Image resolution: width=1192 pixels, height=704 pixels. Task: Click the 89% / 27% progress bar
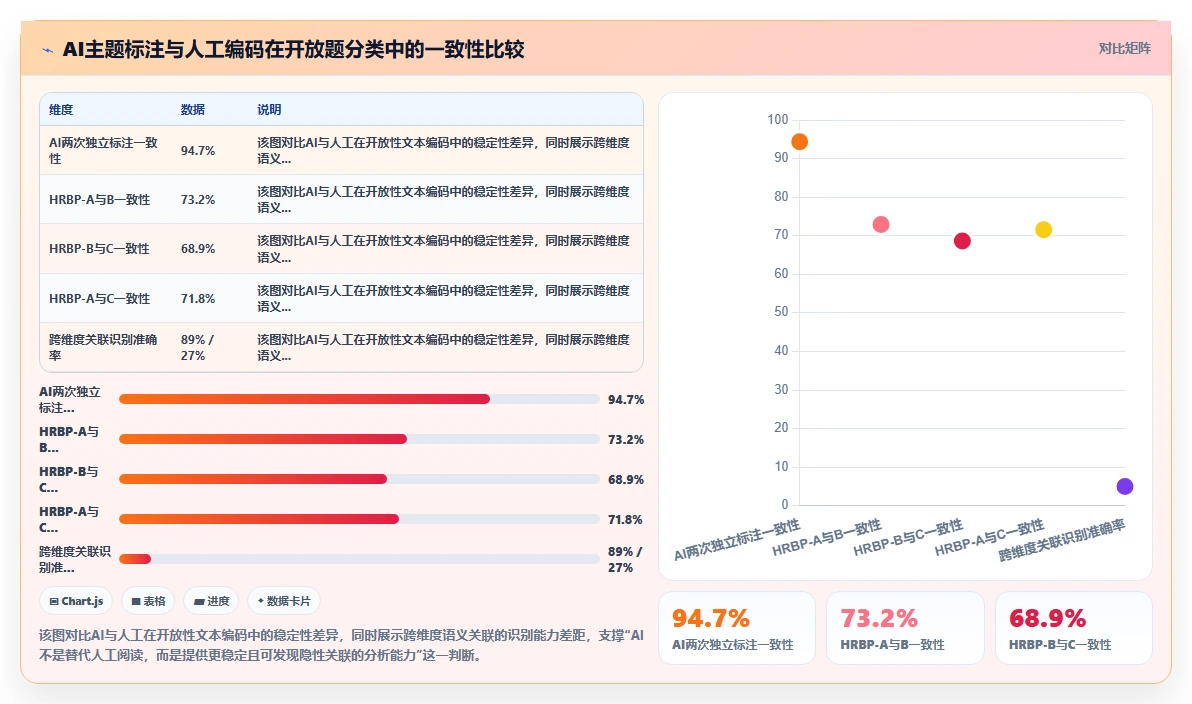tap(359, 559)
